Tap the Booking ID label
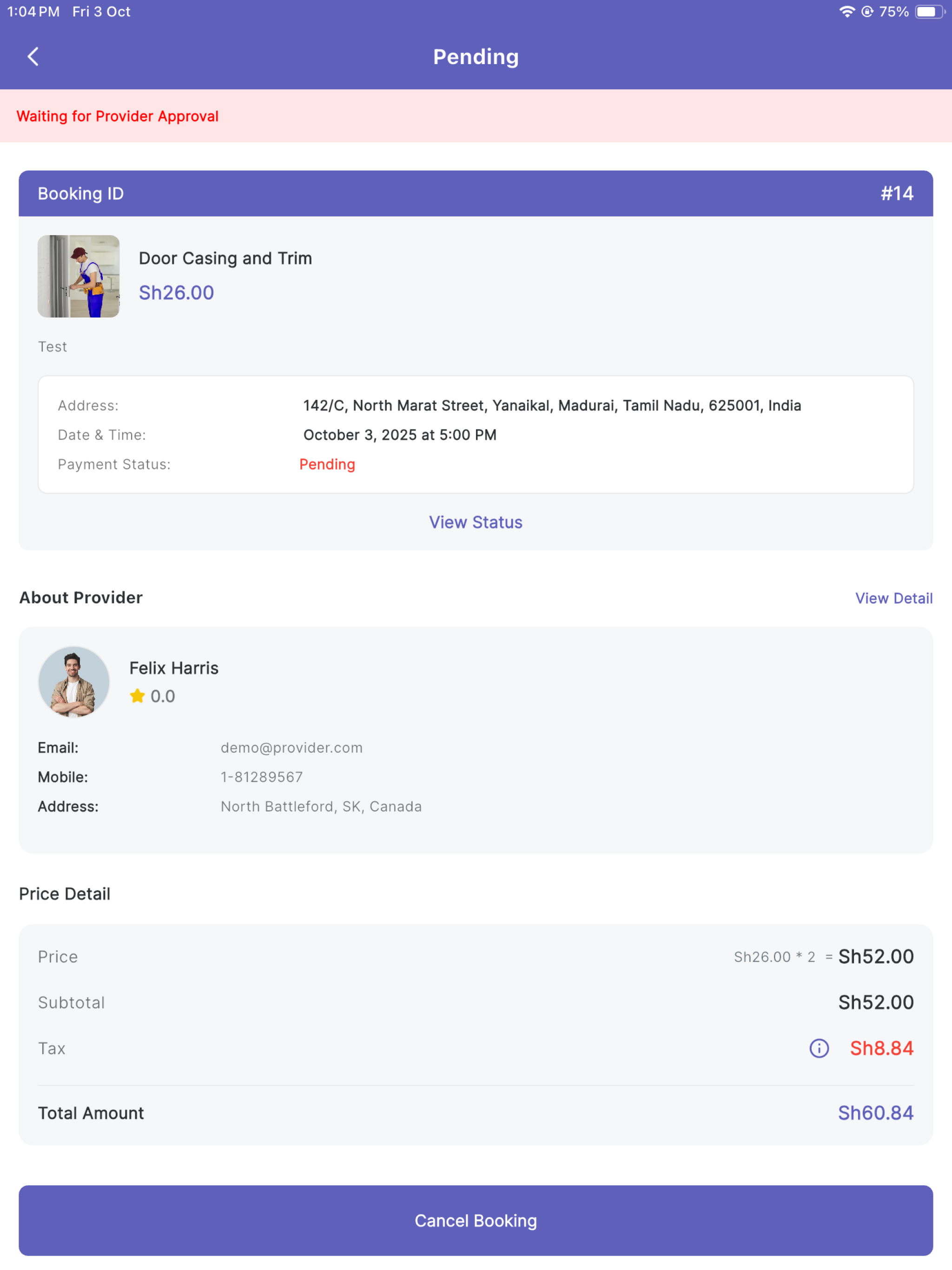 click(81, 193)
